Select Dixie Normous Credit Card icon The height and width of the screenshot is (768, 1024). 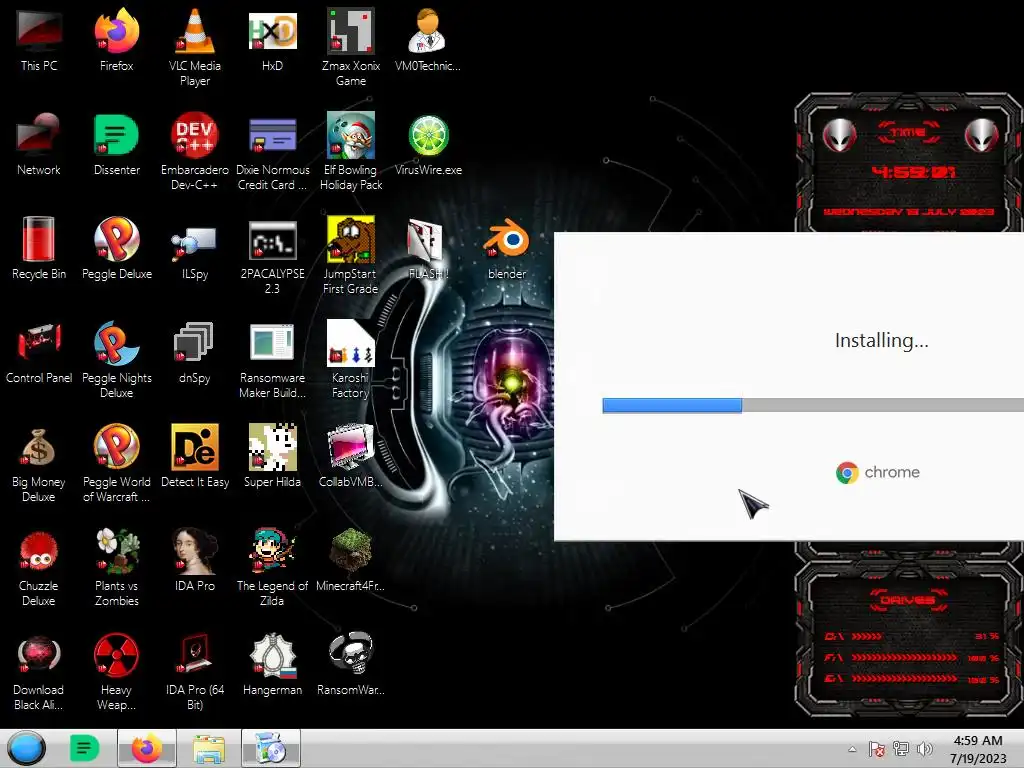[272, 152]
